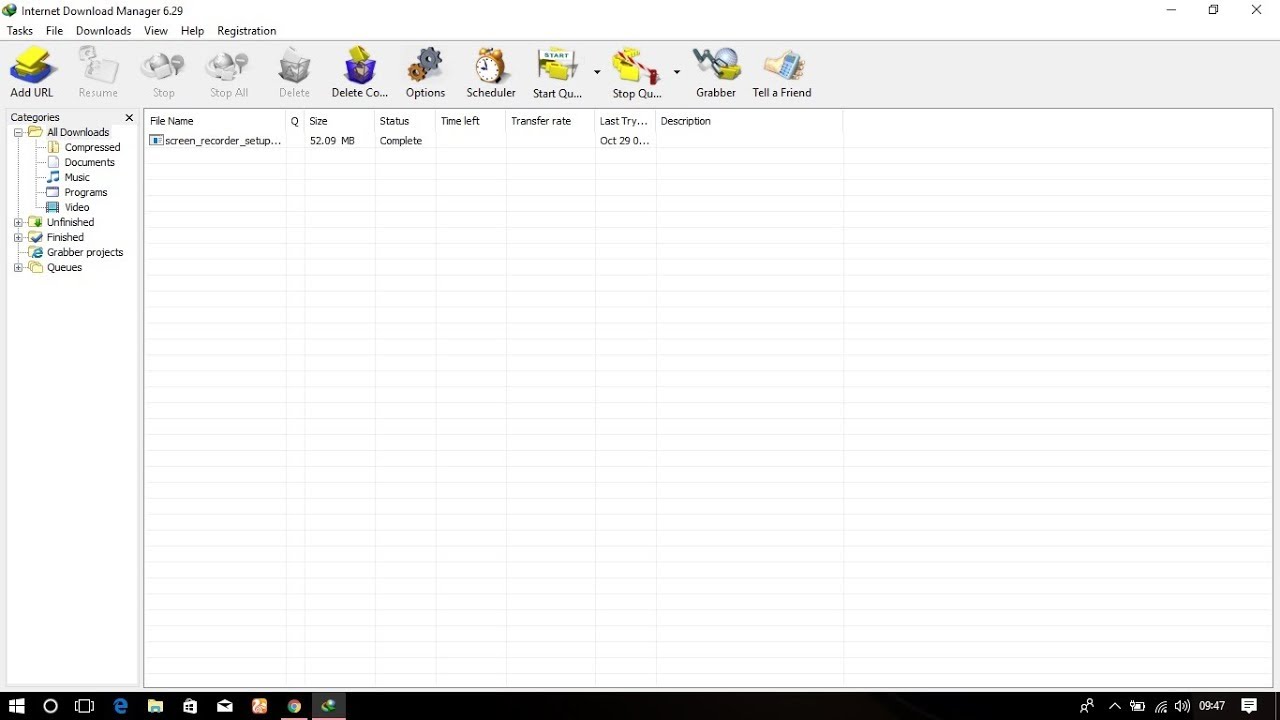Click the Stop All toolbar icon
The height and width of the screenshot is (720, 1280).
point(228,72)
